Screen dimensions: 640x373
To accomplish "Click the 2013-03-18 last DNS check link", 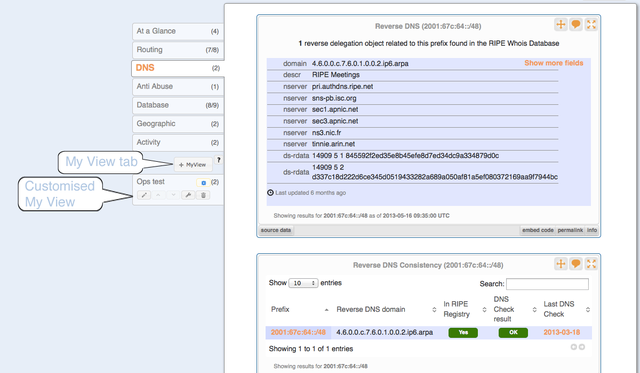I will point(561,332).
